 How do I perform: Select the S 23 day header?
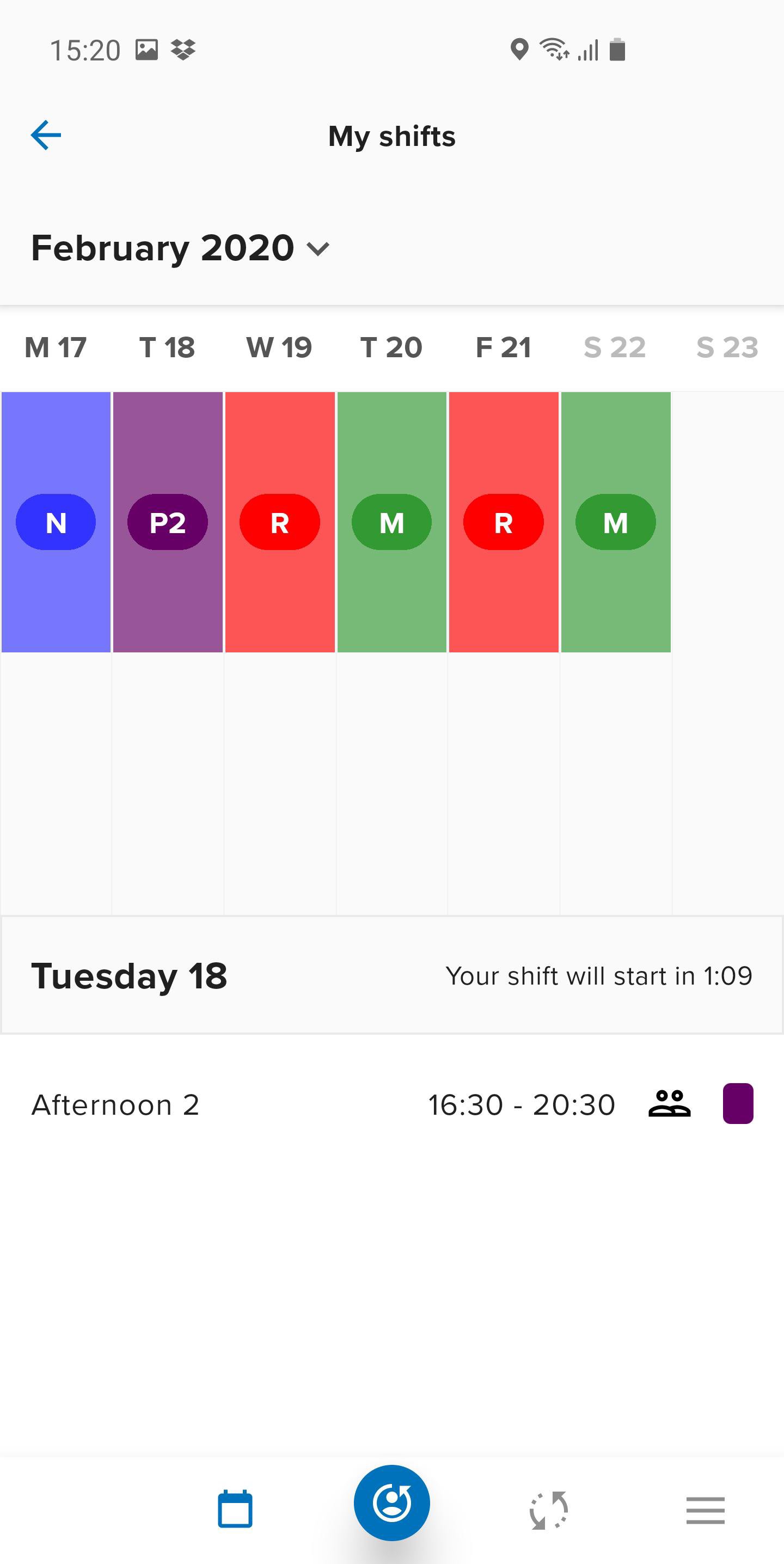[x=727, y=347]
